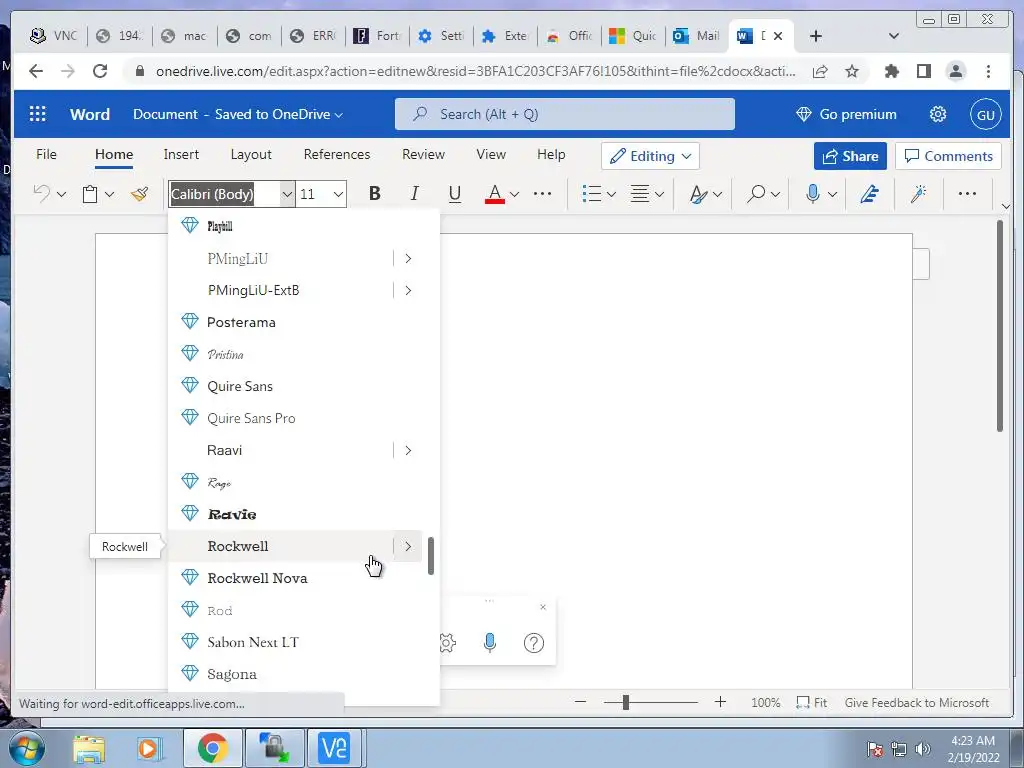Open the Office app launcher grid
Screen dimensions: 1024x768
tap(38, 114)
